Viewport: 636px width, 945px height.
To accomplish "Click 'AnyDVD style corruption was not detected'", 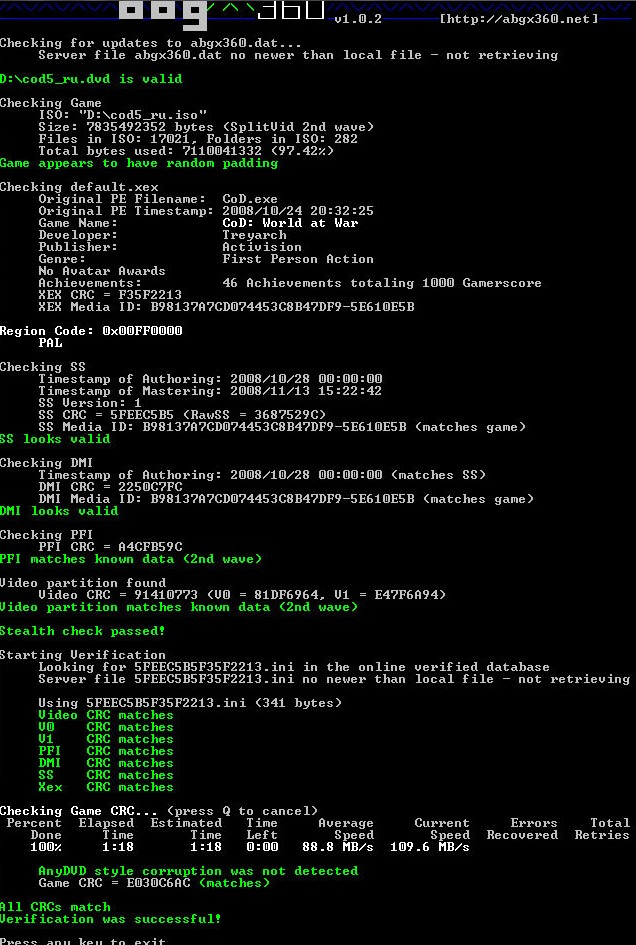I will (x=198, y=871).
